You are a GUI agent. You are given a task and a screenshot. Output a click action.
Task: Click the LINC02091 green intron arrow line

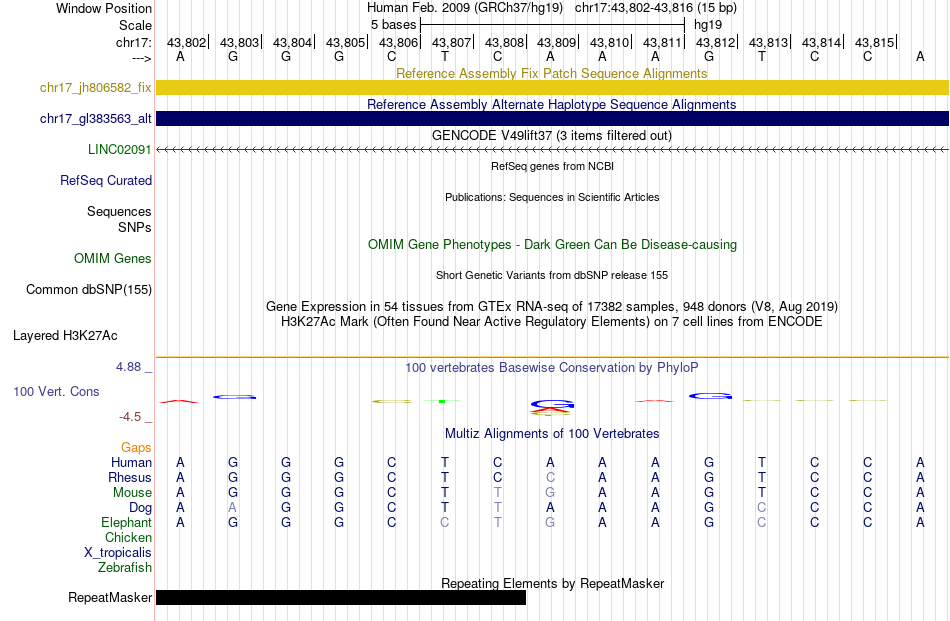[552, 150]
